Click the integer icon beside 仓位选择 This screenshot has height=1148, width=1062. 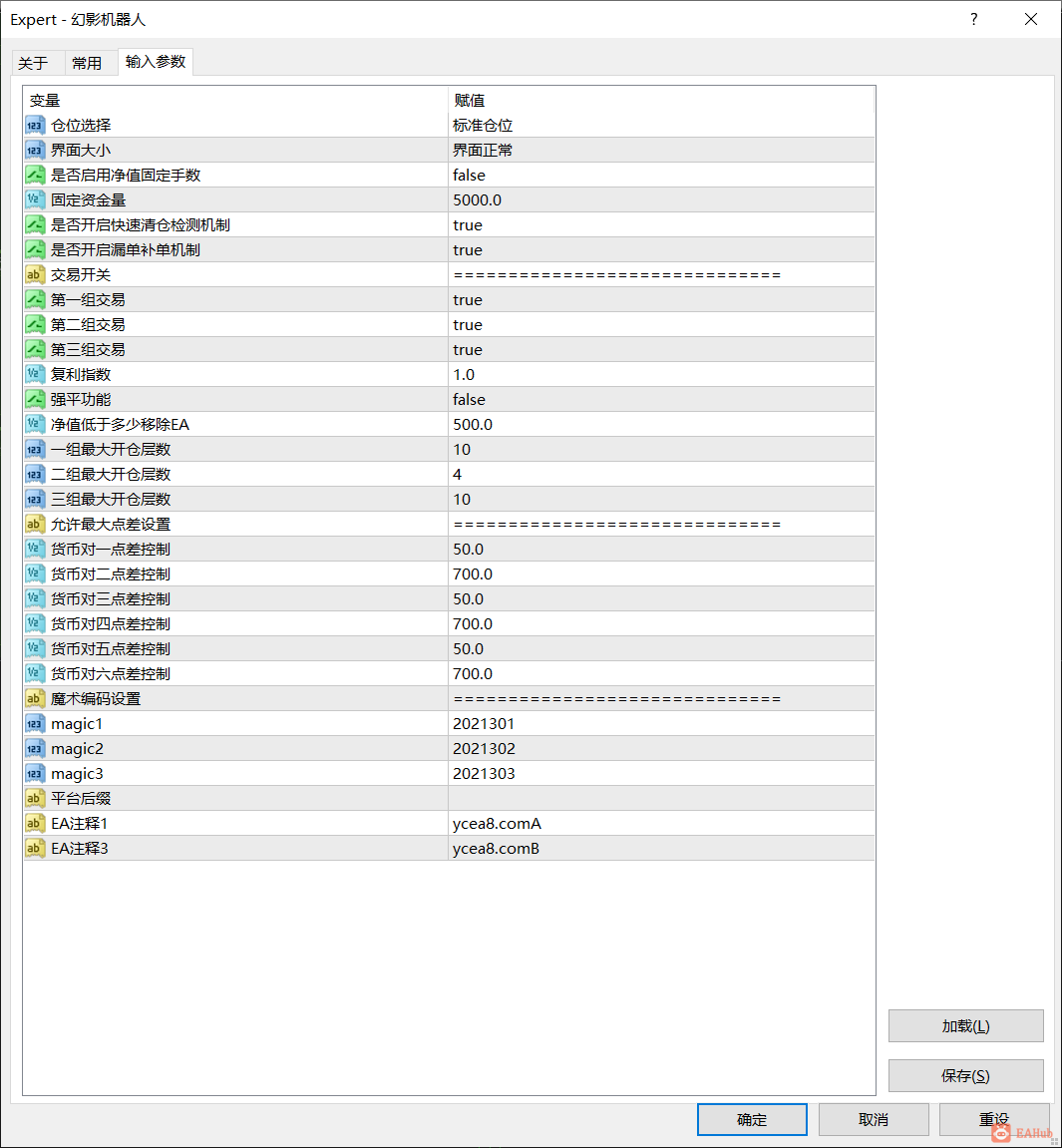pos(35,126)
